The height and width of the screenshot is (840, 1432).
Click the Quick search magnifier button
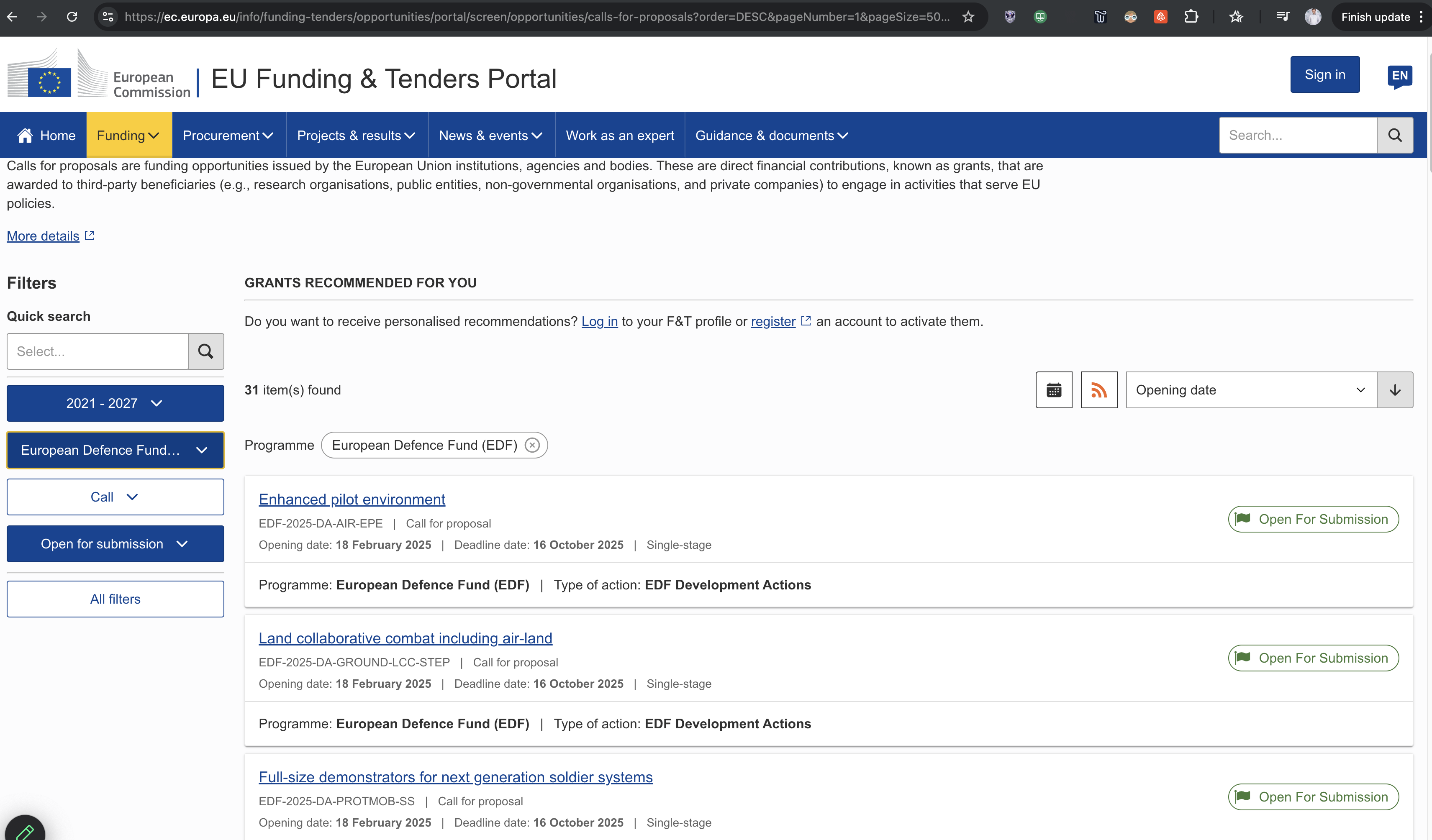[x=206, y=351]
